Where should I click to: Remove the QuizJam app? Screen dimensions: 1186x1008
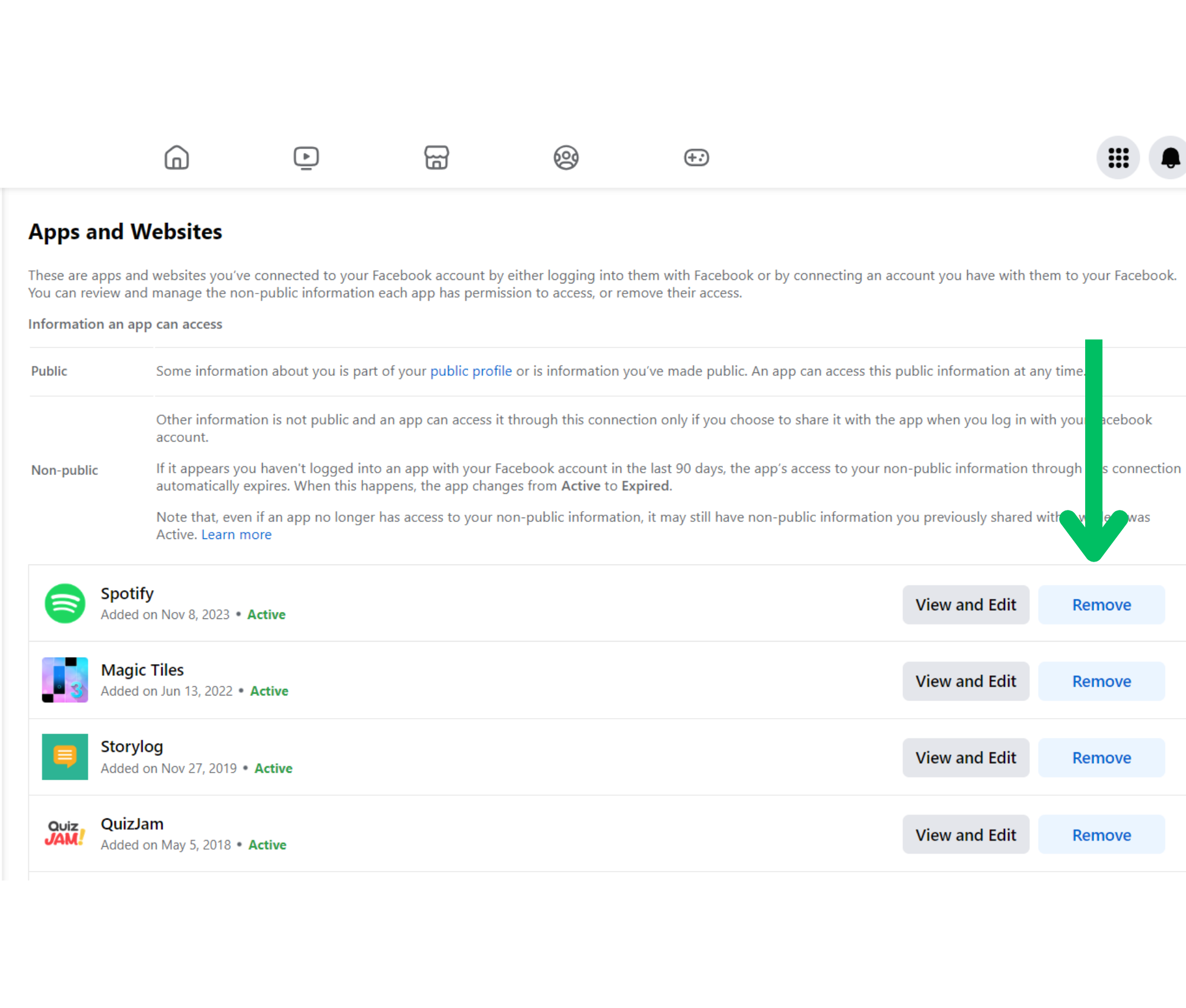click(1101, 835)
